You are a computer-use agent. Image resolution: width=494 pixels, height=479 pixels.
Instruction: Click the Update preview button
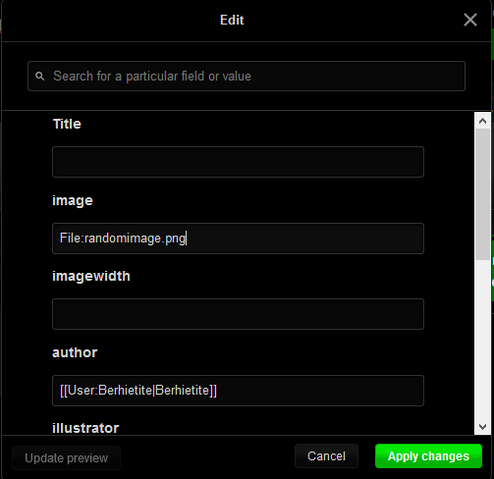tap(66, 458)
